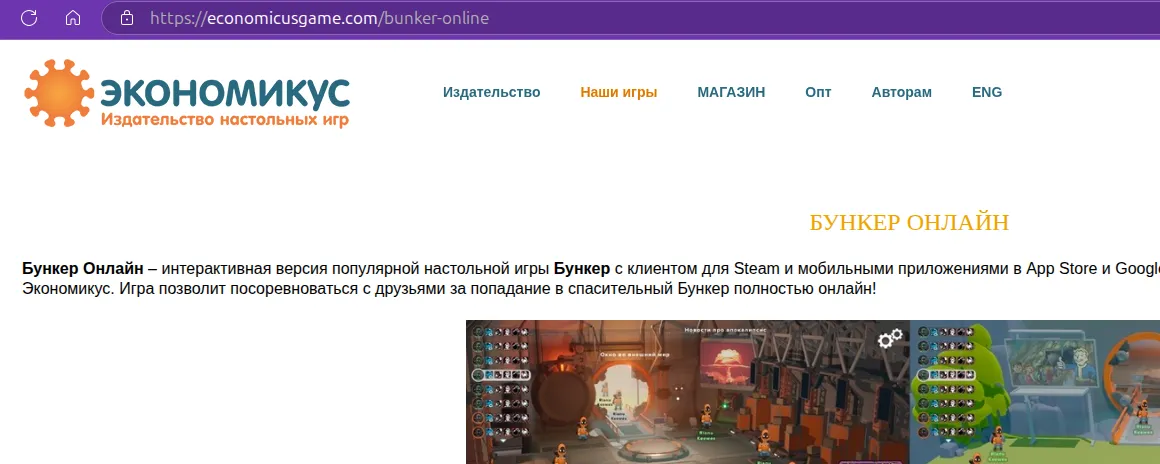1160x464 pixels.
Task: Open the Экономикус logo home link
Action: pos(186,93)
